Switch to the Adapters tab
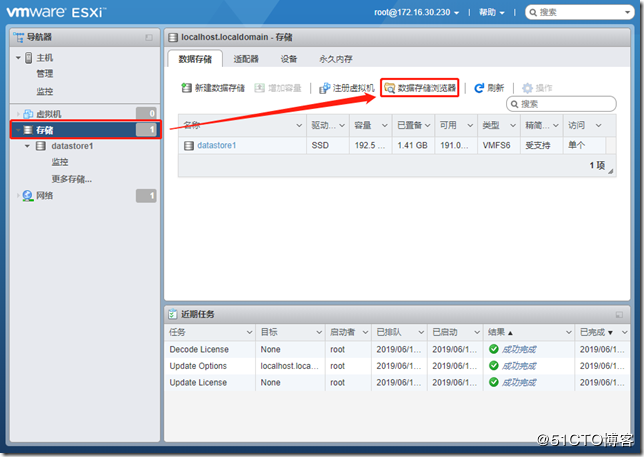The height and width of the screenshot is (457, 644). tap(246, 59)
